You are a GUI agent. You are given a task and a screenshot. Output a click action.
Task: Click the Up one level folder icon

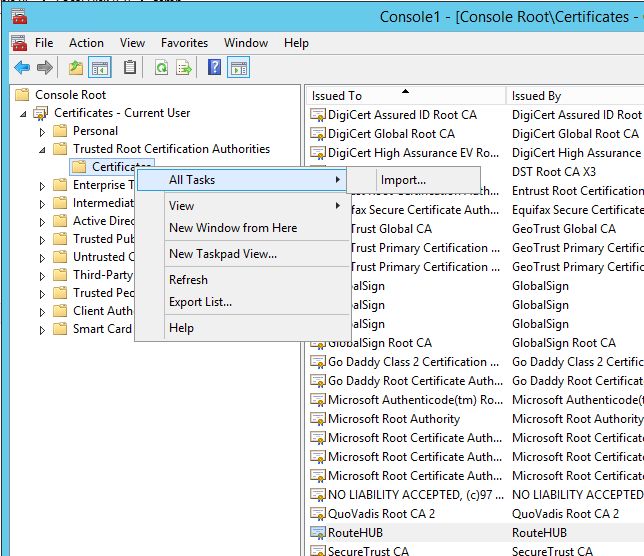76,67
